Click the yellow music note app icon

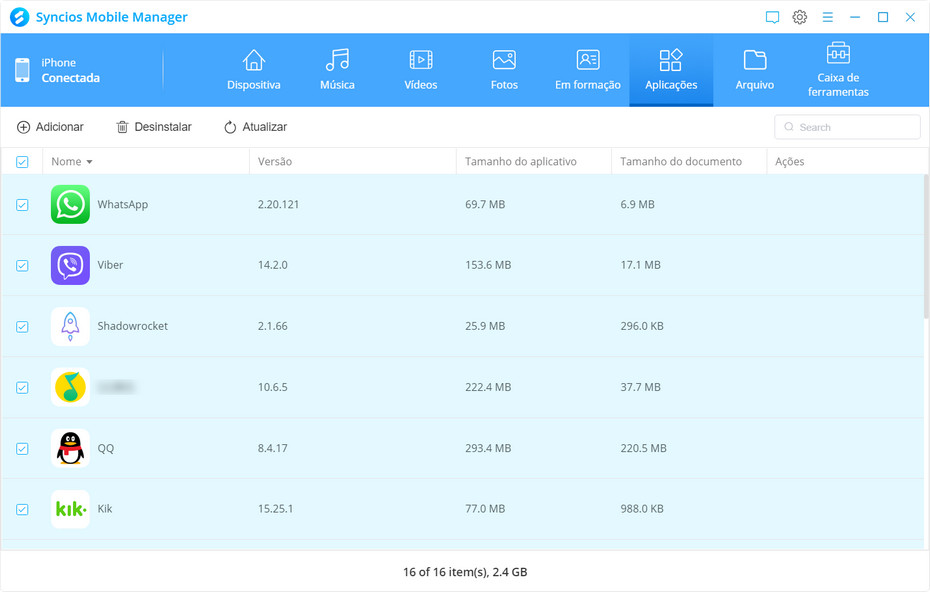(70, 387)
